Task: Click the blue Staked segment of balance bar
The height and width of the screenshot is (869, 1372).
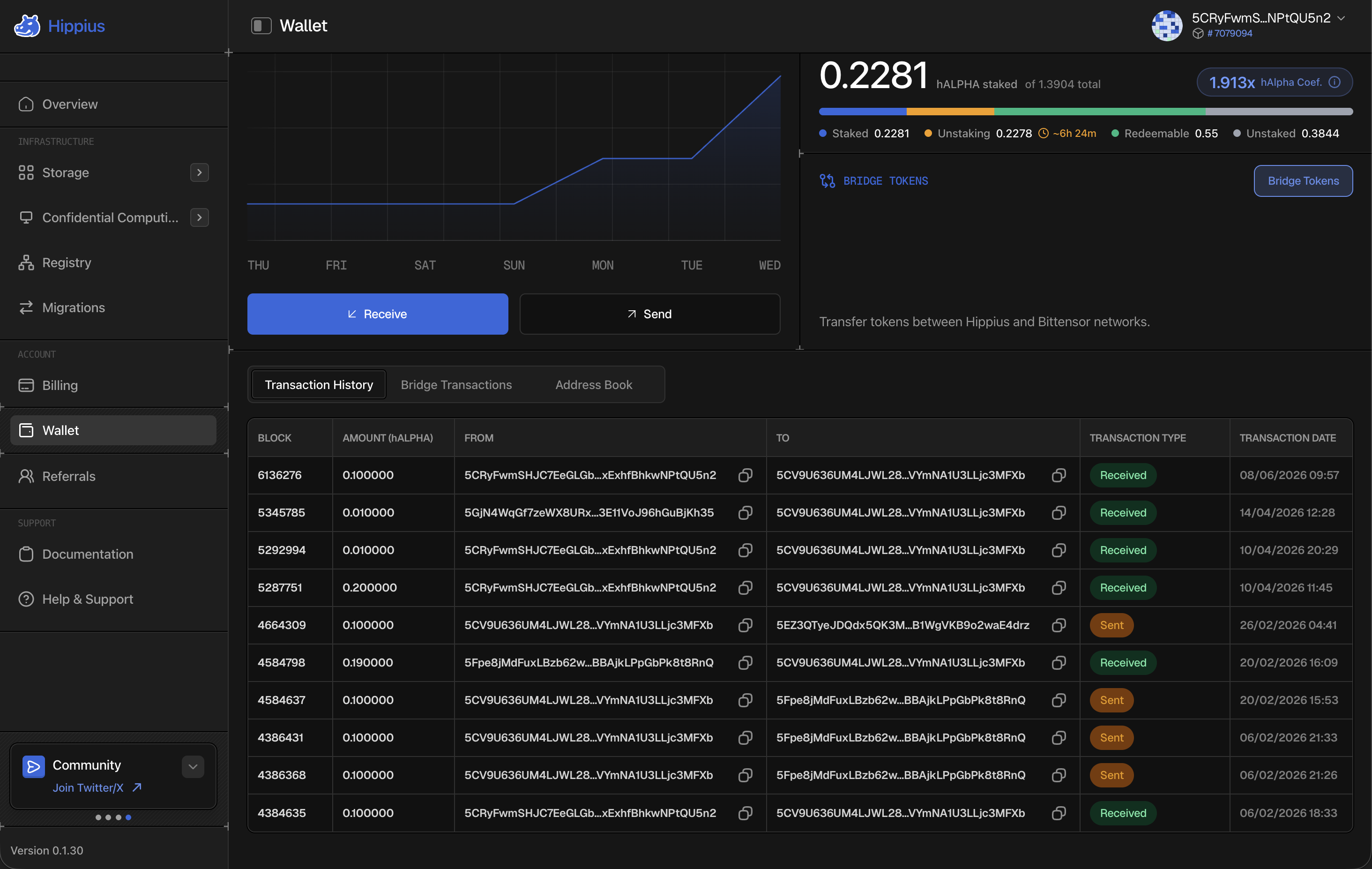Action: (x=863, y=112)
